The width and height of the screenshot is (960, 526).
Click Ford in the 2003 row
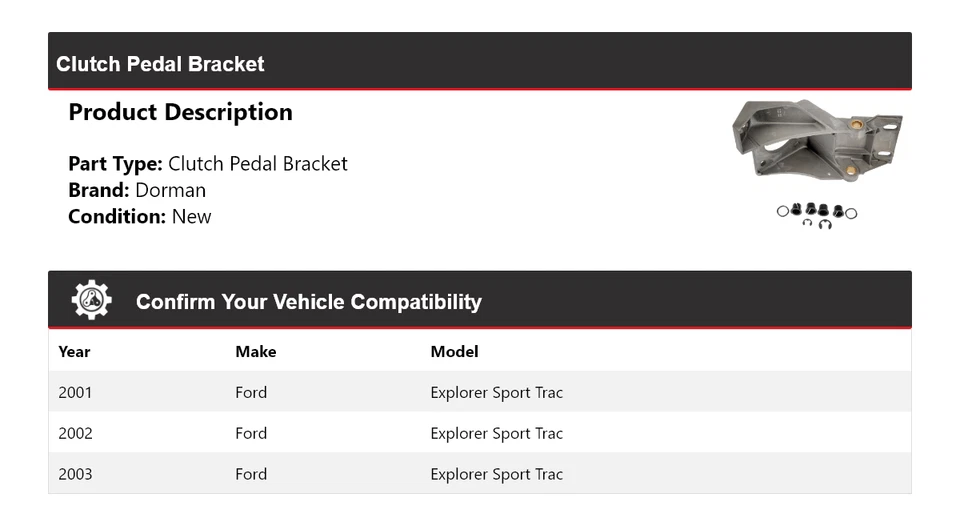tap(251, 474)
